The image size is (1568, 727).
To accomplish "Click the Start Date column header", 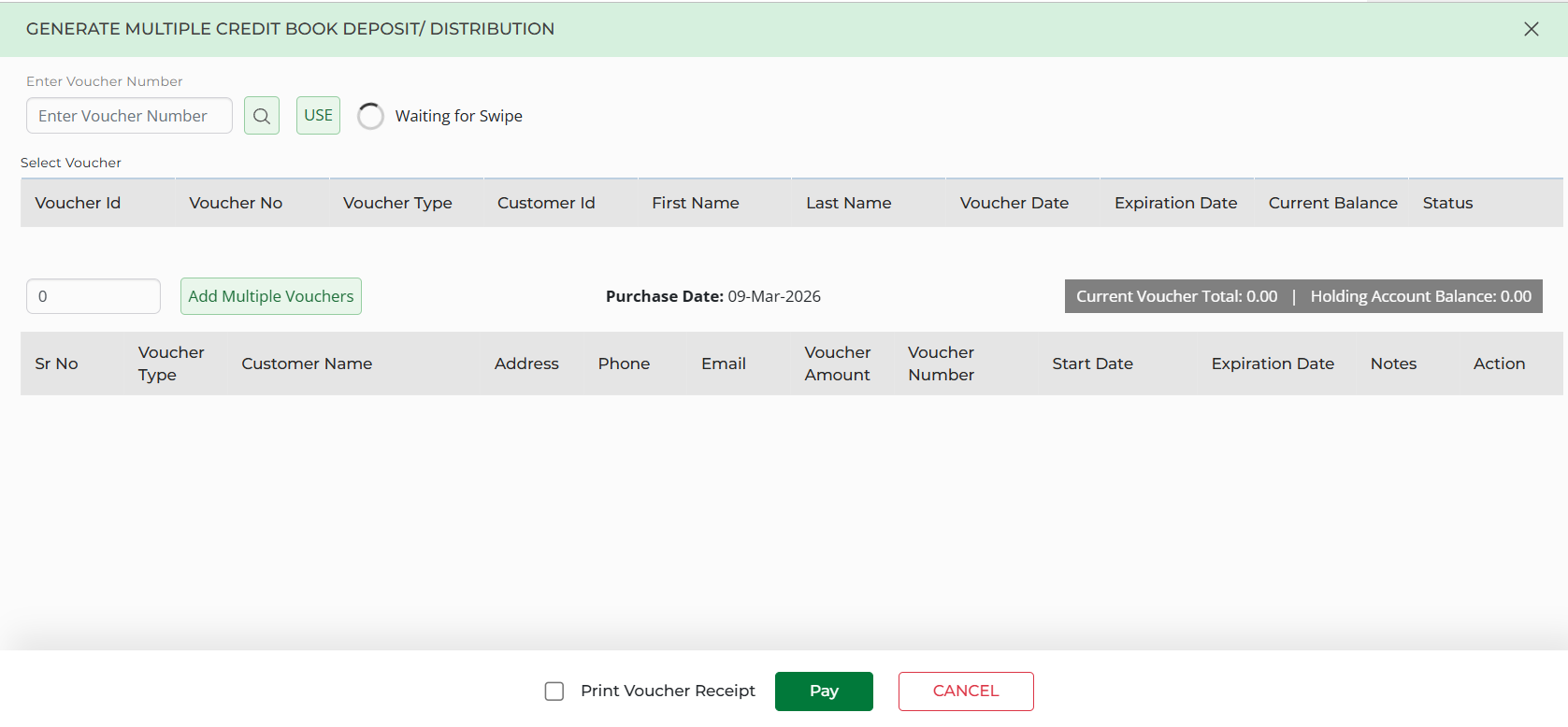I will tap(1092, 363).
